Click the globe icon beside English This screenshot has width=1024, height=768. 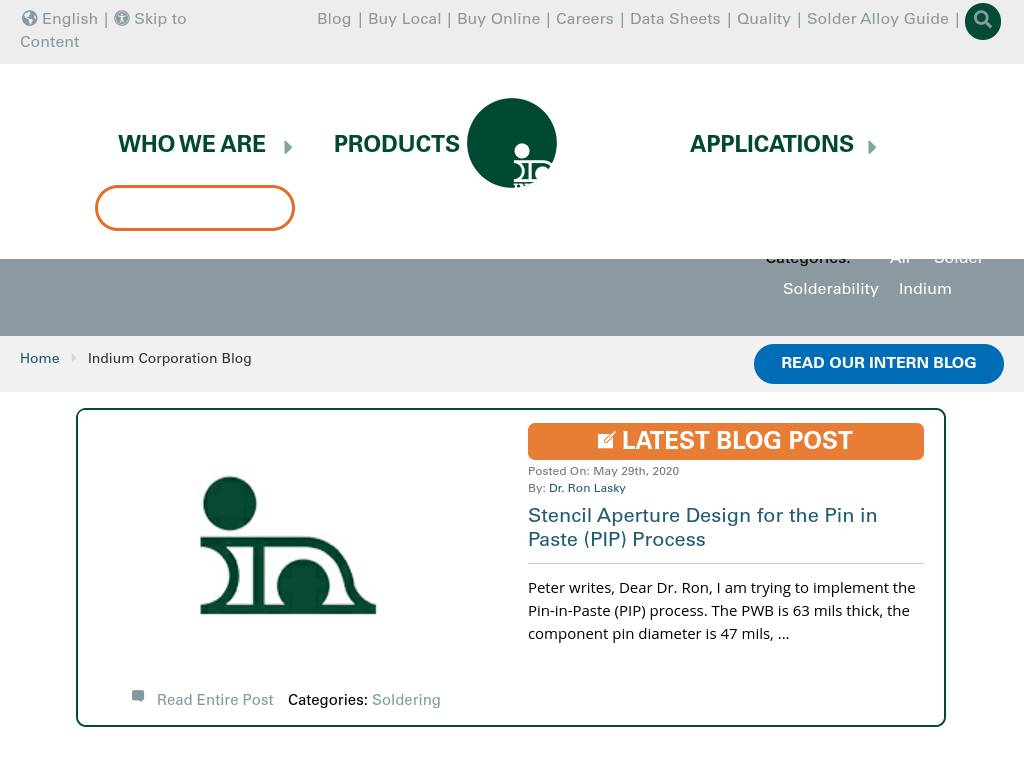(29, 18)
